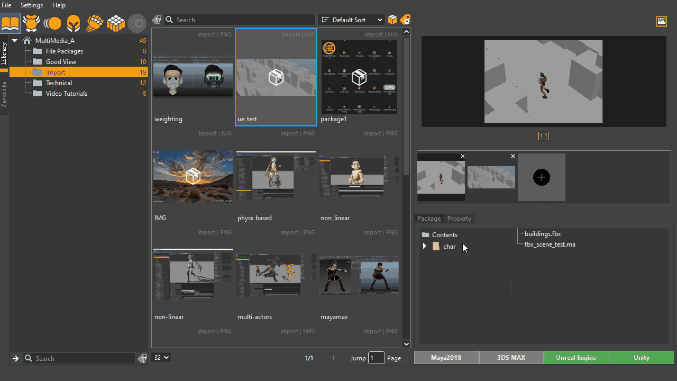Screen dimensions: 677x381
Task: Click the folder Search field at bottom left
Action: (x=79, y=358)
